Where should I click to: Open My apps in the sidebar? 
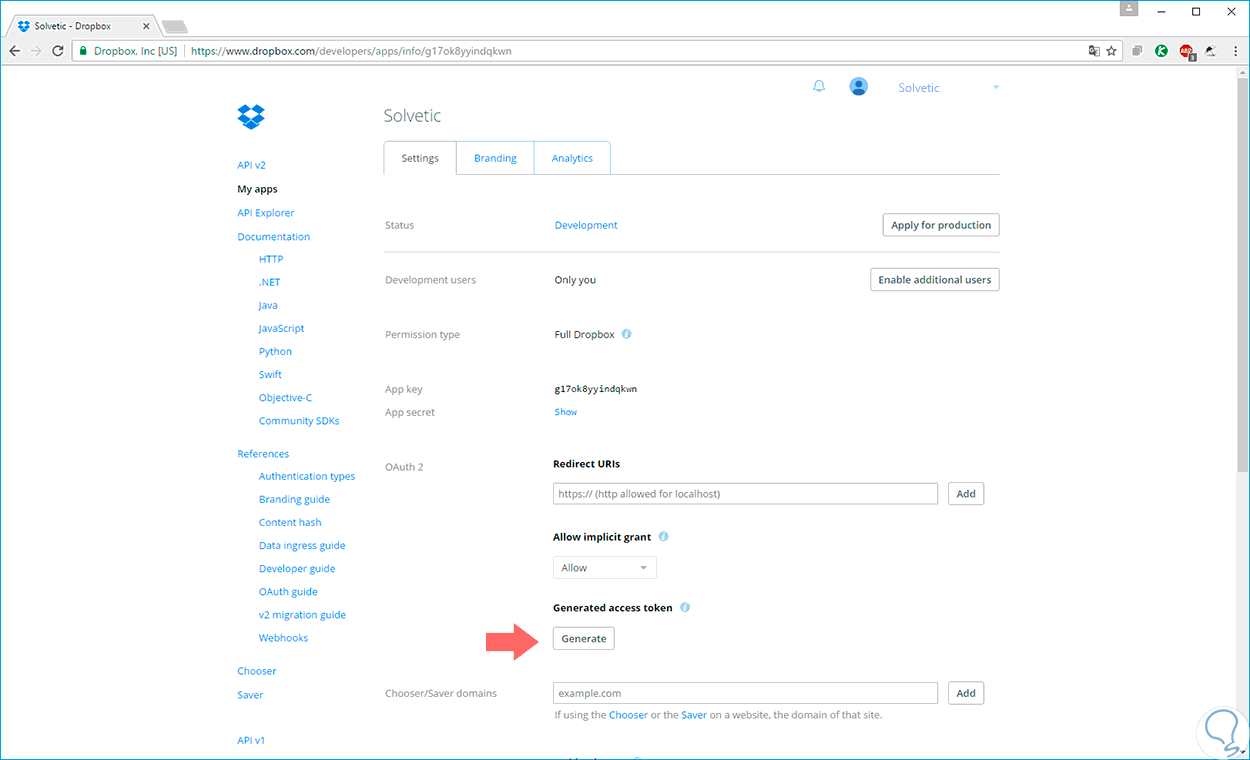pyautogui.click(x=257, y=189)
